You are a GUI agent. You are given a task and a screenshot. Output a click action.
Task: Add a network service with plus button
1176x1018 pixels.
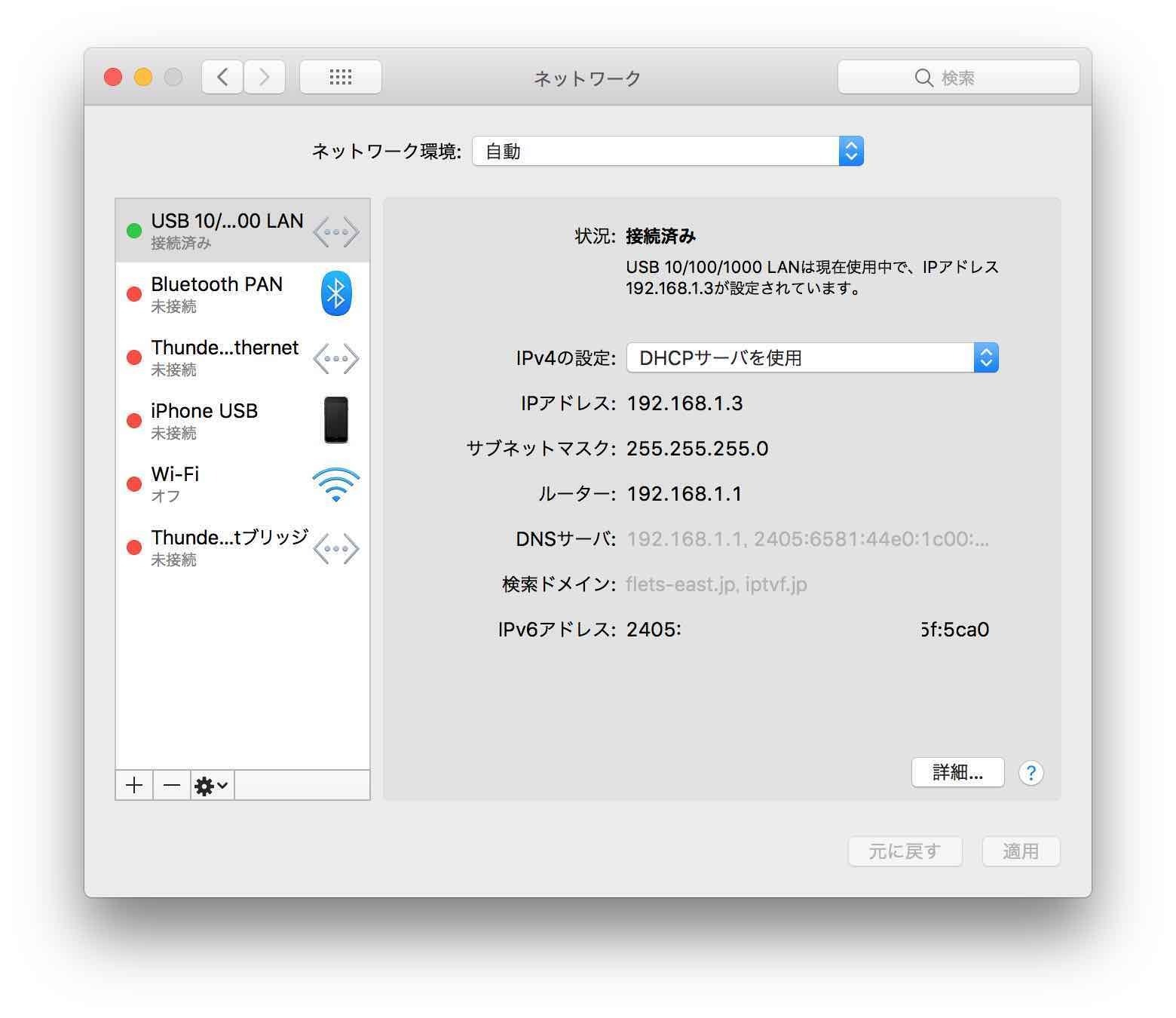click(134, 785)
